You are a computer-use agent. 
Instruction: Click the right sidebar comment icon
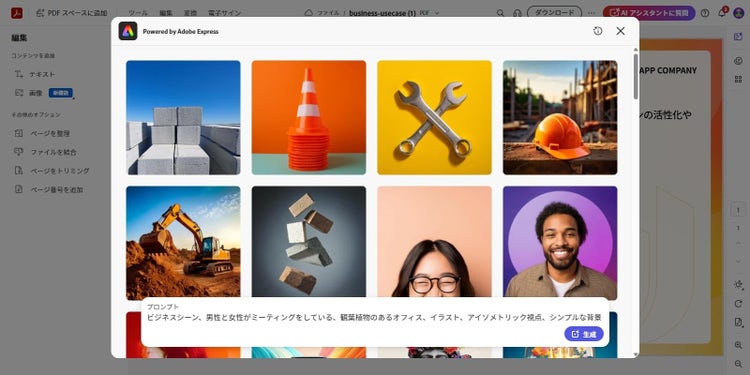pos(738,61)
